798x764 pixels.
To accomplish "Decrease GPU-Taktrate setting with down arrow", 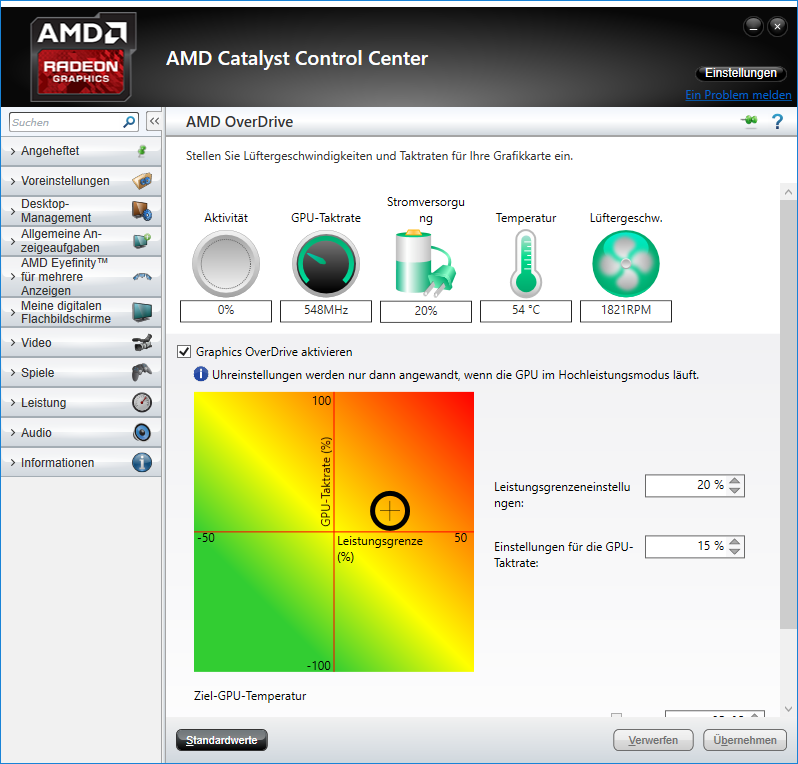I will click(734, 551).
